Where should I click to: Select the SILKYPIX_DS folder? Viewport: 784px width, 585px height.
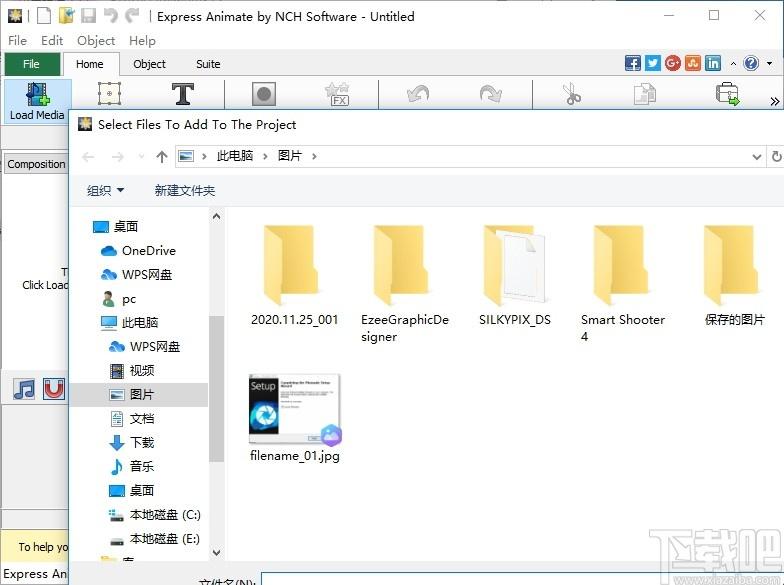(514, 276)
